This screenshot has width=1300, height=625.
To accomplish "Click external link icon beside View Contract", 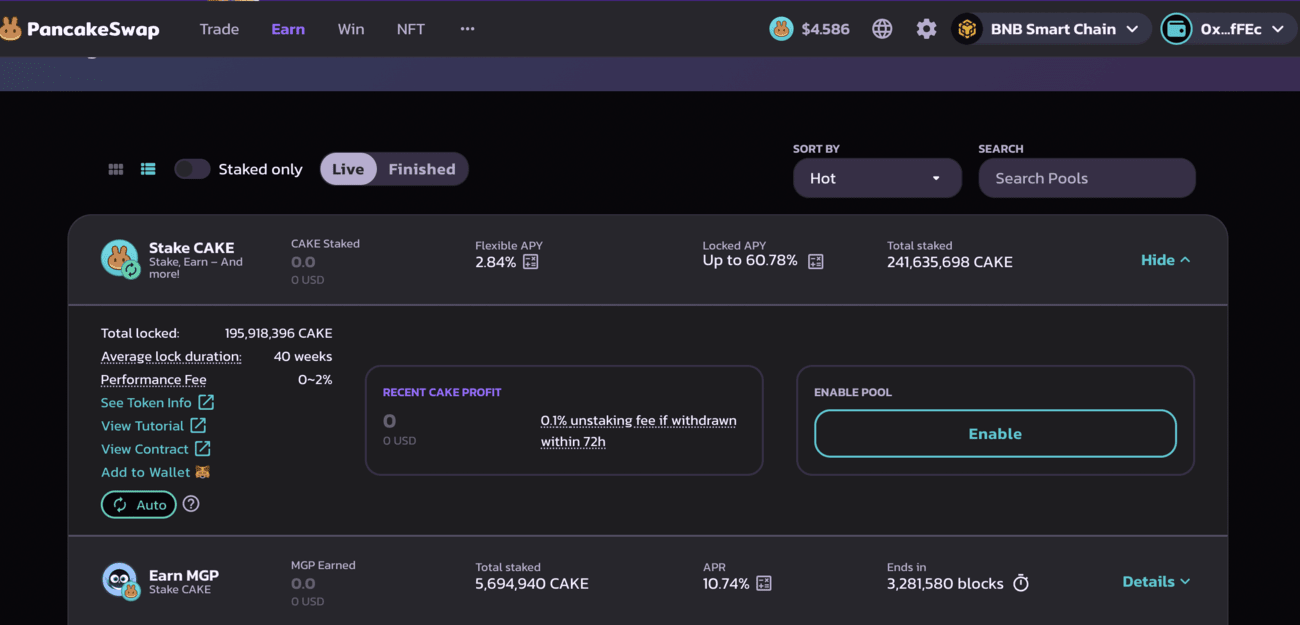I will [x=202, y=449].
